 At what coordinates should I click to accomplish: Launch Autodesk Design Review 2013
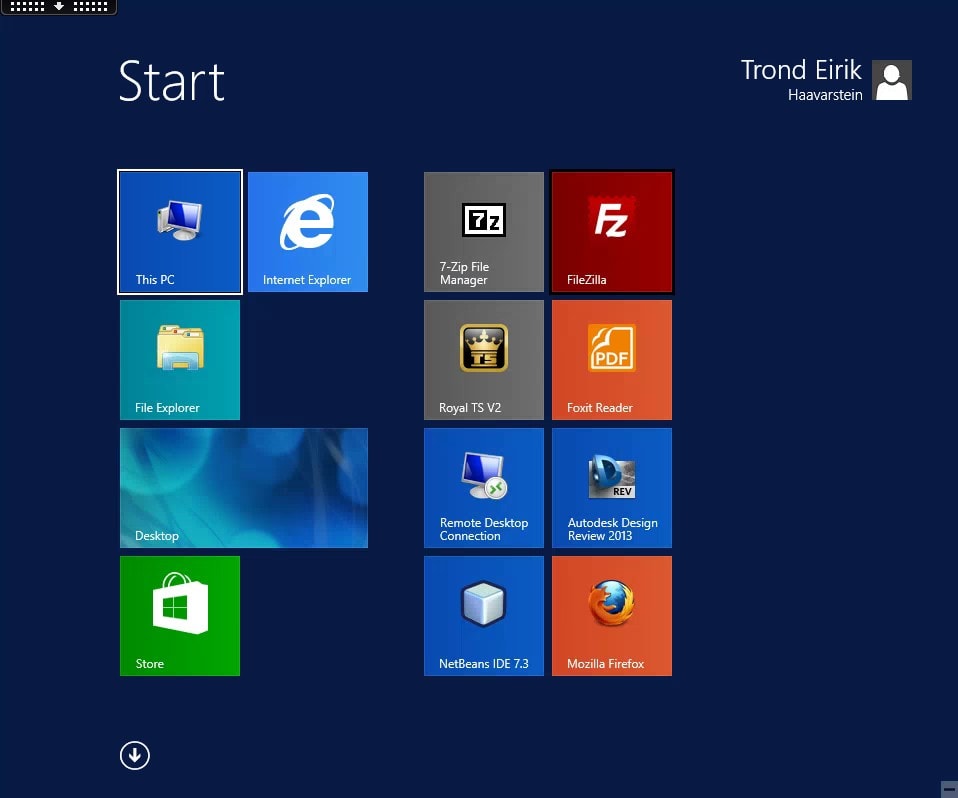612,488
